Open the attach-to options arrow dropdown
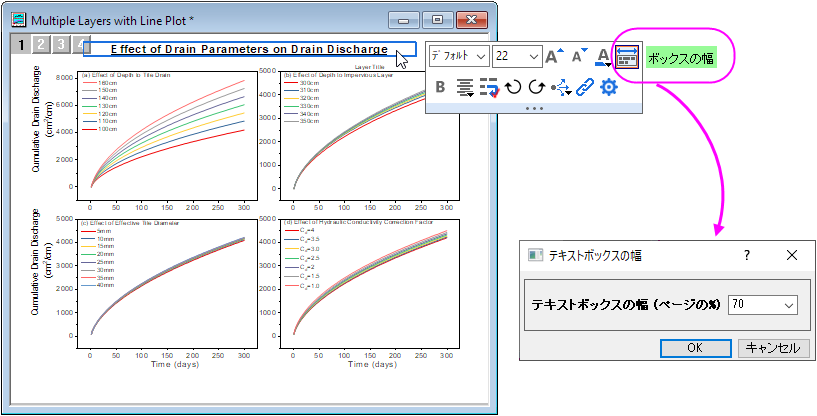This screenshot has height=416, width=817. pyautogui.click(x=562, y=88)
